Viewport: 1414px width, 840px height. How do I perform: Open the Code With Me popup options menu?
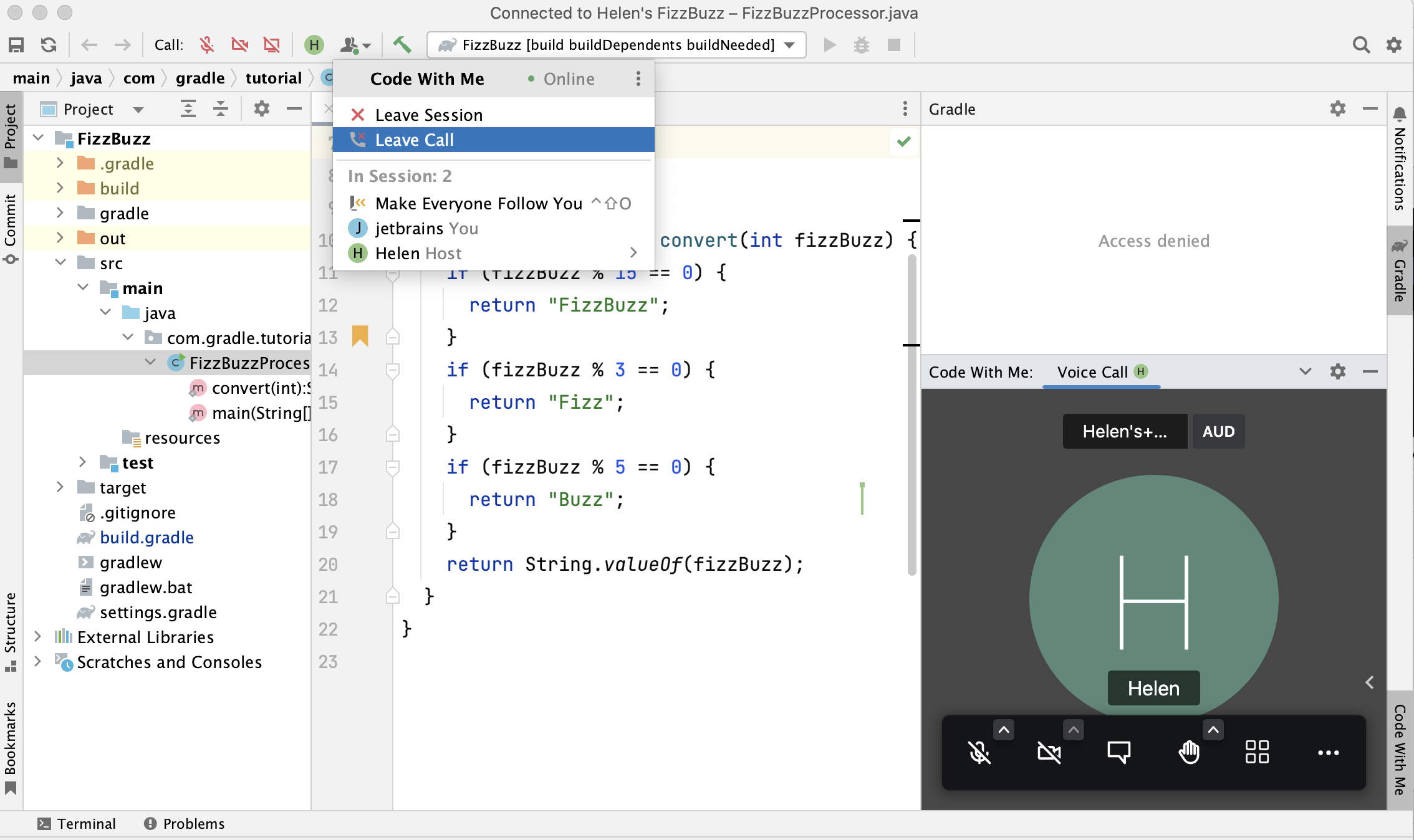pos(638,79)
